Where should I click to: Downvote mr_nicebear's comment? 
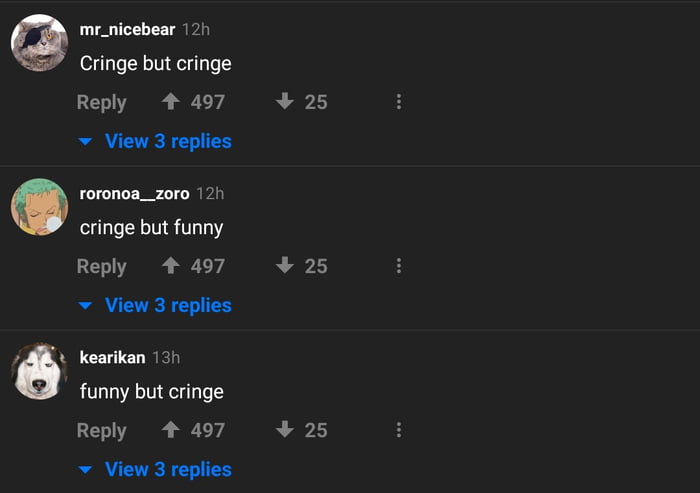pyautogui.click(x=285, y=102)
